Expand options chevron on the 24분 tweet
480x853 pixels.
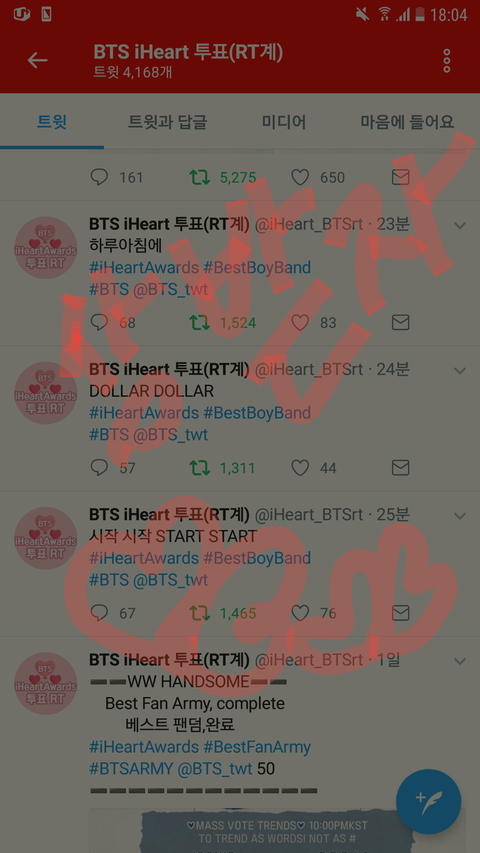coord(460,370)
